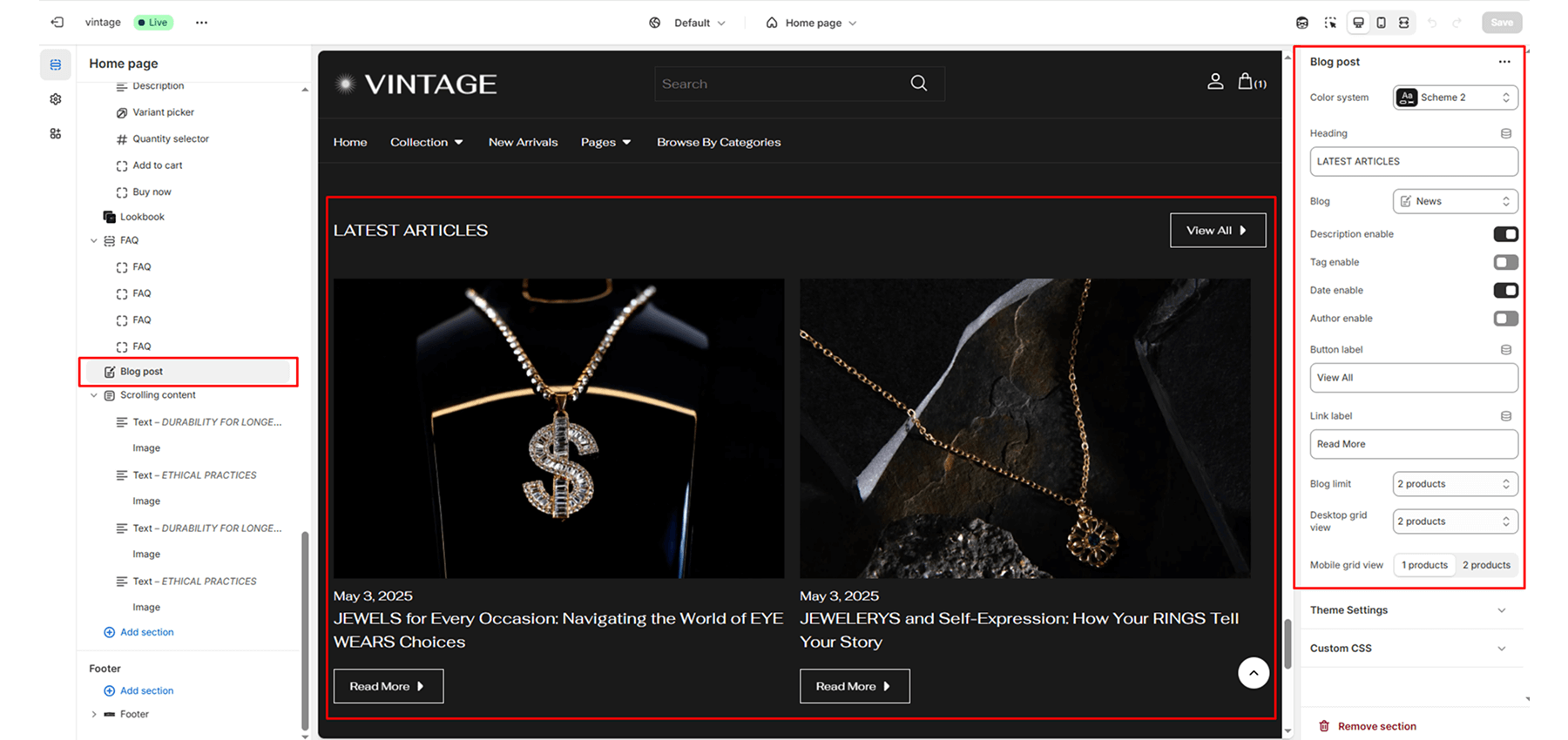Switch to fullscreen preview view
This screenshot has height=740, width=1568.
tap(1403, 23)
